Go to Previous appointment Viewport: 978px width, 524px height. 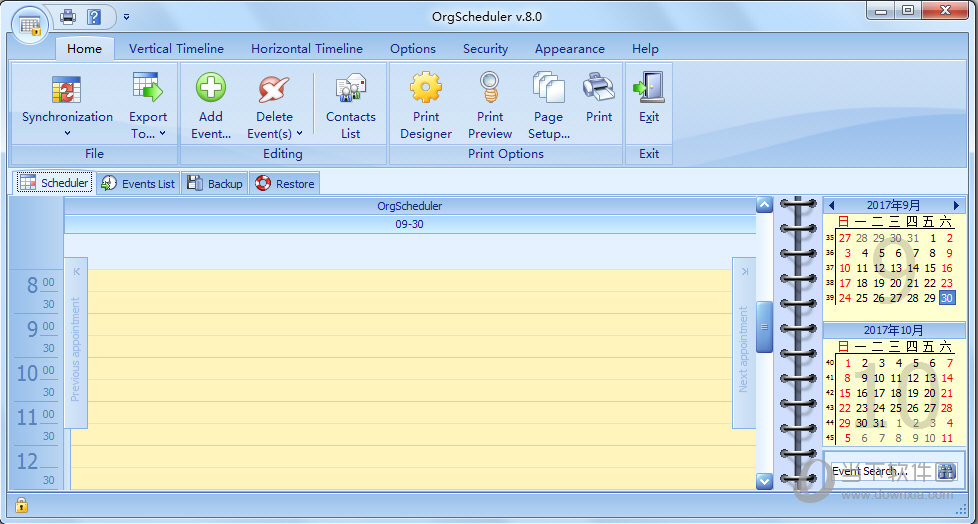click(x=76, y=343)
